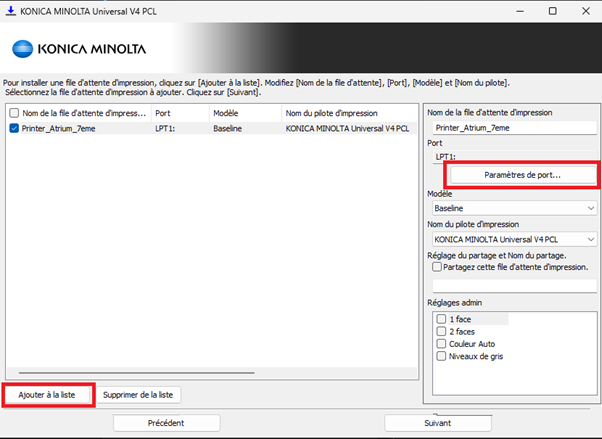
Task: Click the Modèle column header
Action: 243,113
